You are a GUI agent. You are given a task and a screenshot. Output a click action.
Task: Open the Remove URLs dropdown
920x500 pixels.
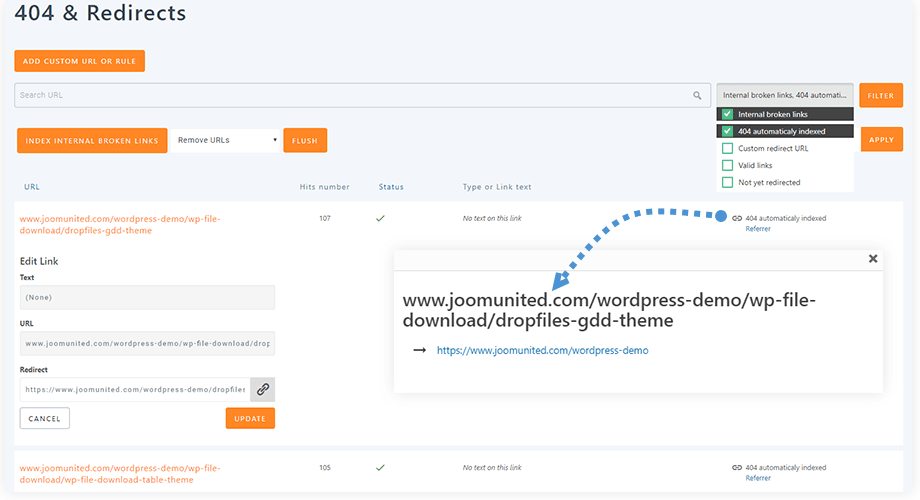(x=226, y=140)
